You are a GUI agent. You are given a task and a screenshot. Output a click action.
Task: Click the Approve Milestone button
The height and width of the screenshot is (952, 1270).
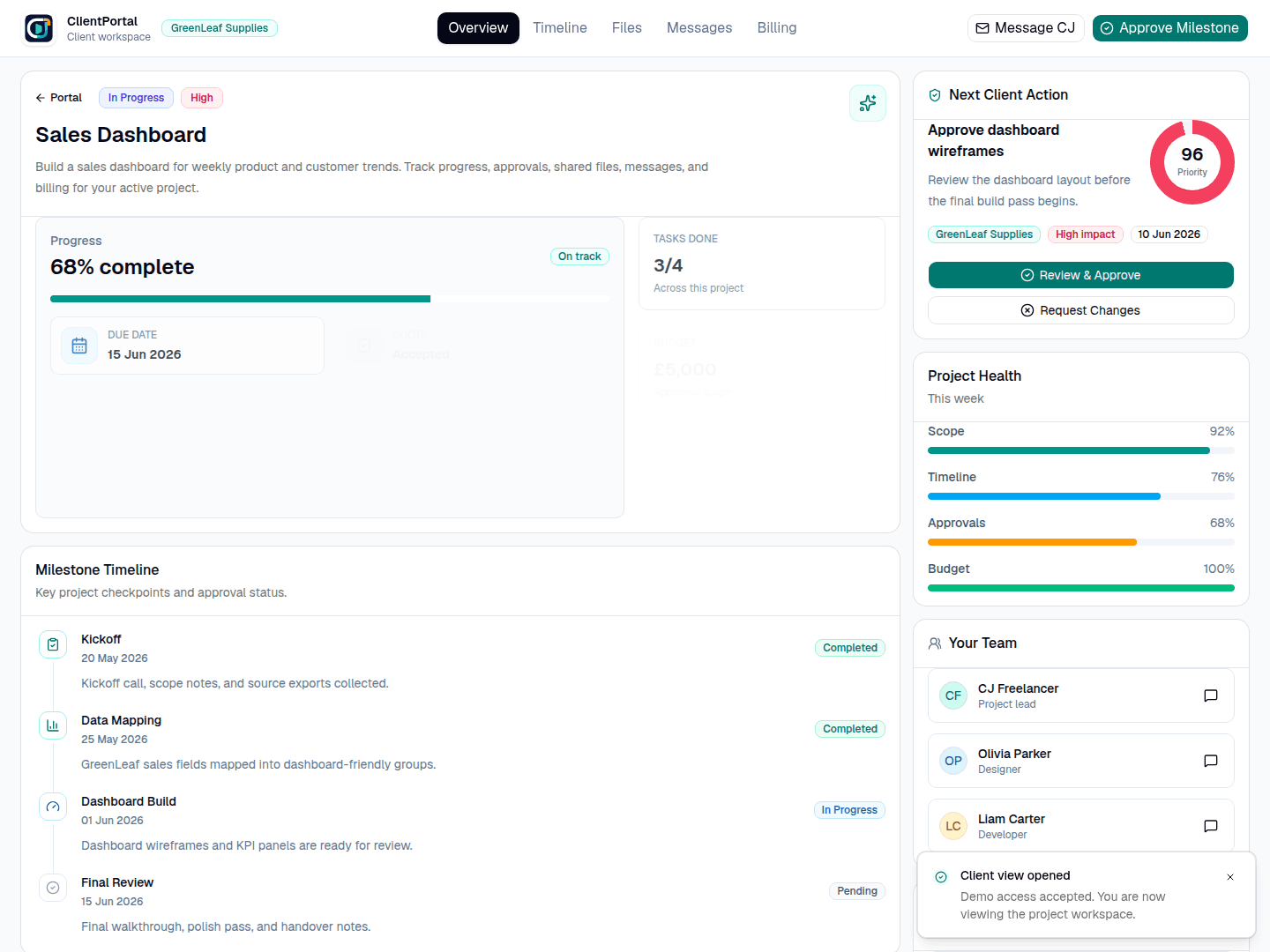coord(1170,28)
